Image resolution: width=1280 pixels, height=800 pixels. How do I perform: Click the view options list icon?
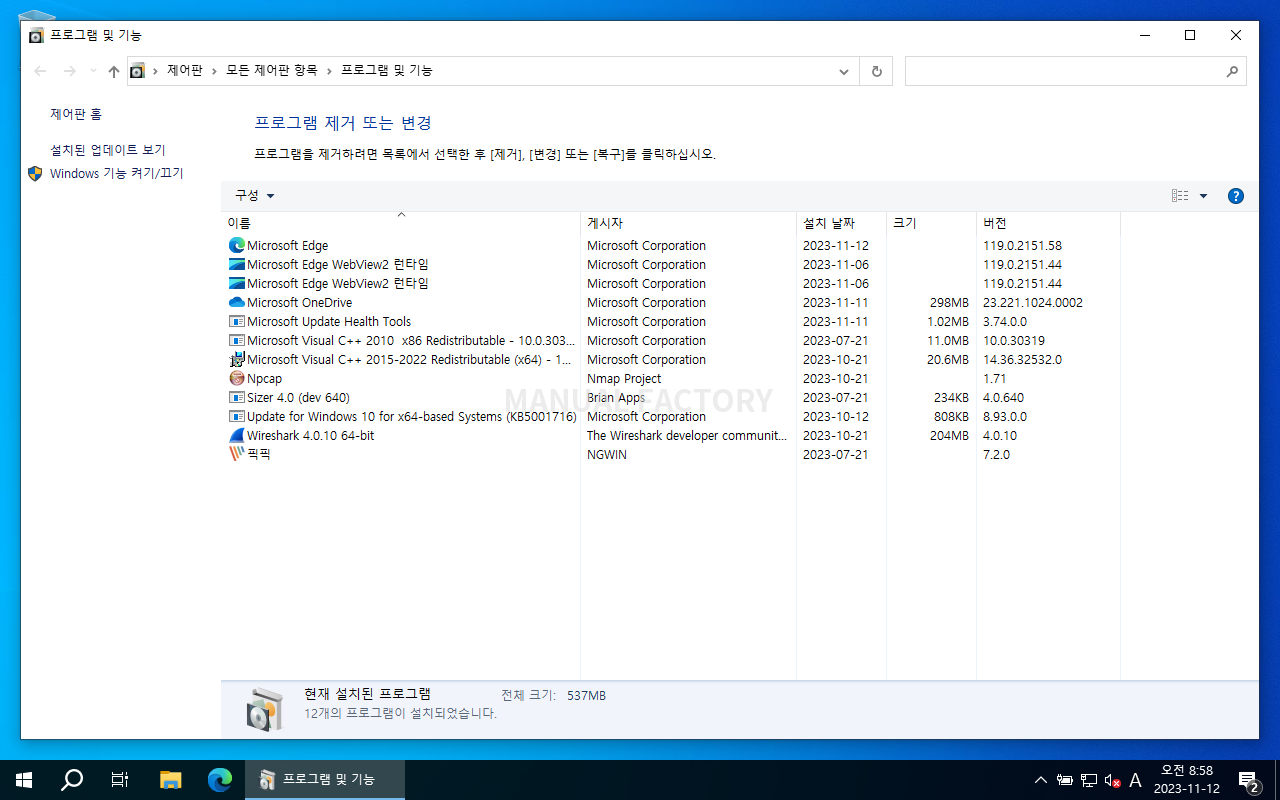point(1180,196)
